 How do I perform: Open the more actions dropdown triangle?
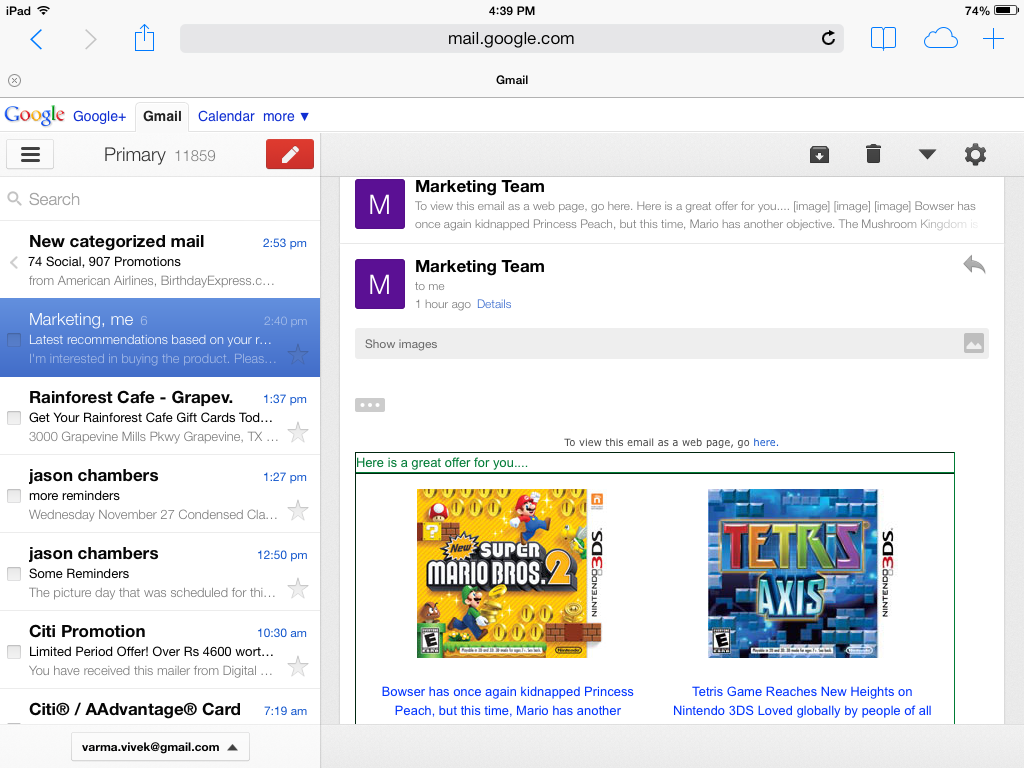pos(927,155)
